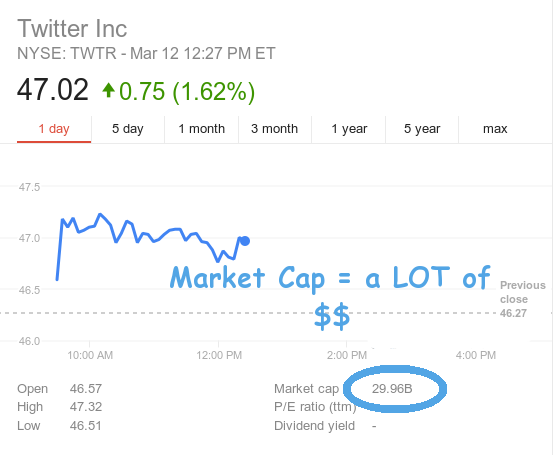Image resolution: width=553 pixels, height=455 pixels.
Task: Click the Previous close 46.27 label
Action: [x=522, y=299]
